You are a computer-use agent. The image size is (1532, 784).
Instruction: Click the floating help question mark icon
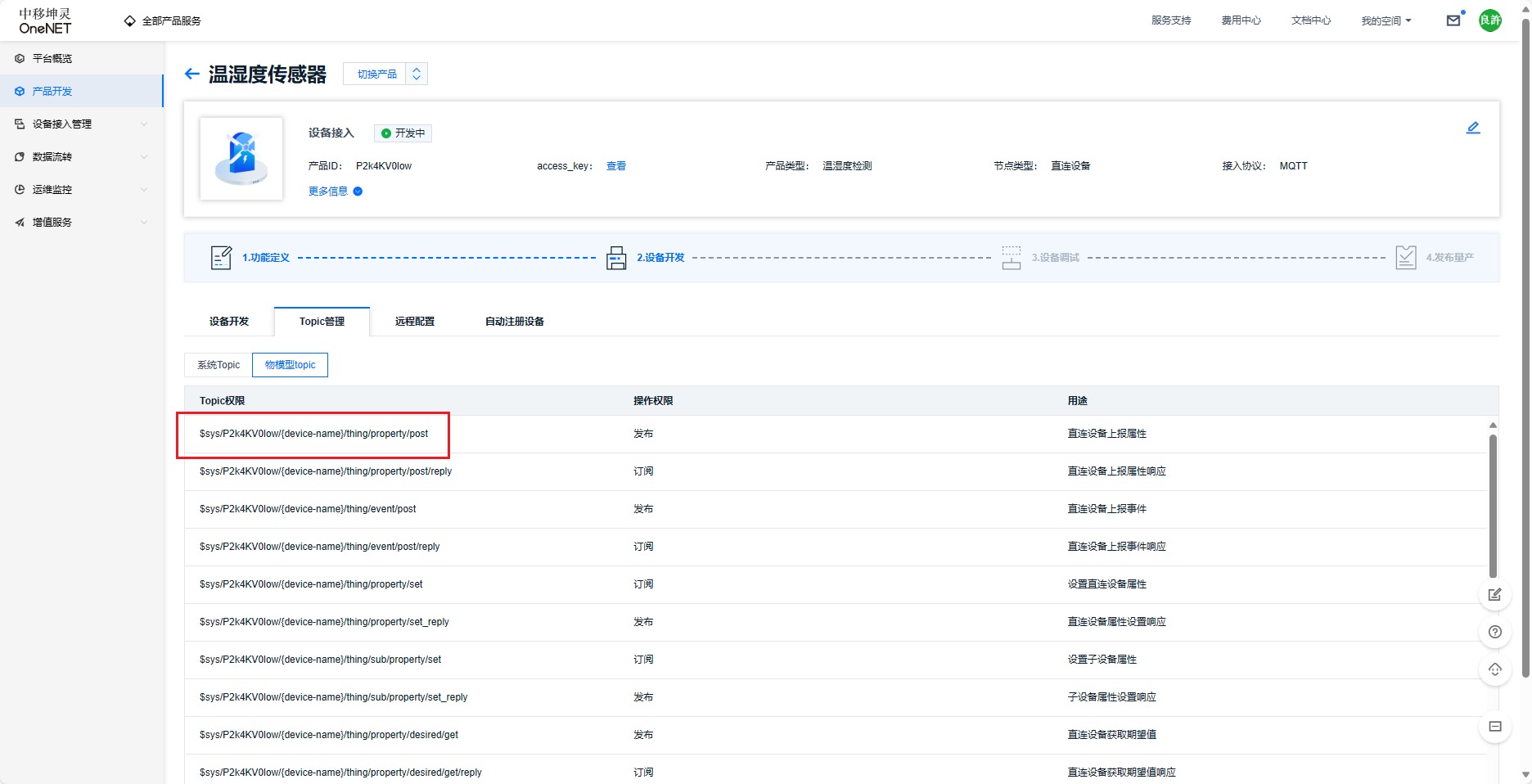(1494, 632)
